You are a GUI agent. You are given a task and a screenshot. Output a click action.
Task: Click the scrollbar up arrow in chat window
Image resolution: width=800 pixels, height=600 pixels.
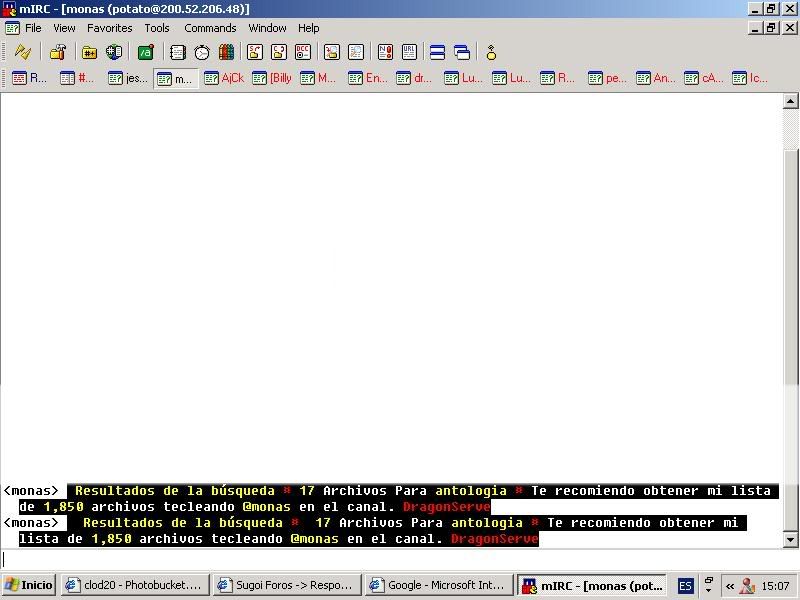coord(790,101)
